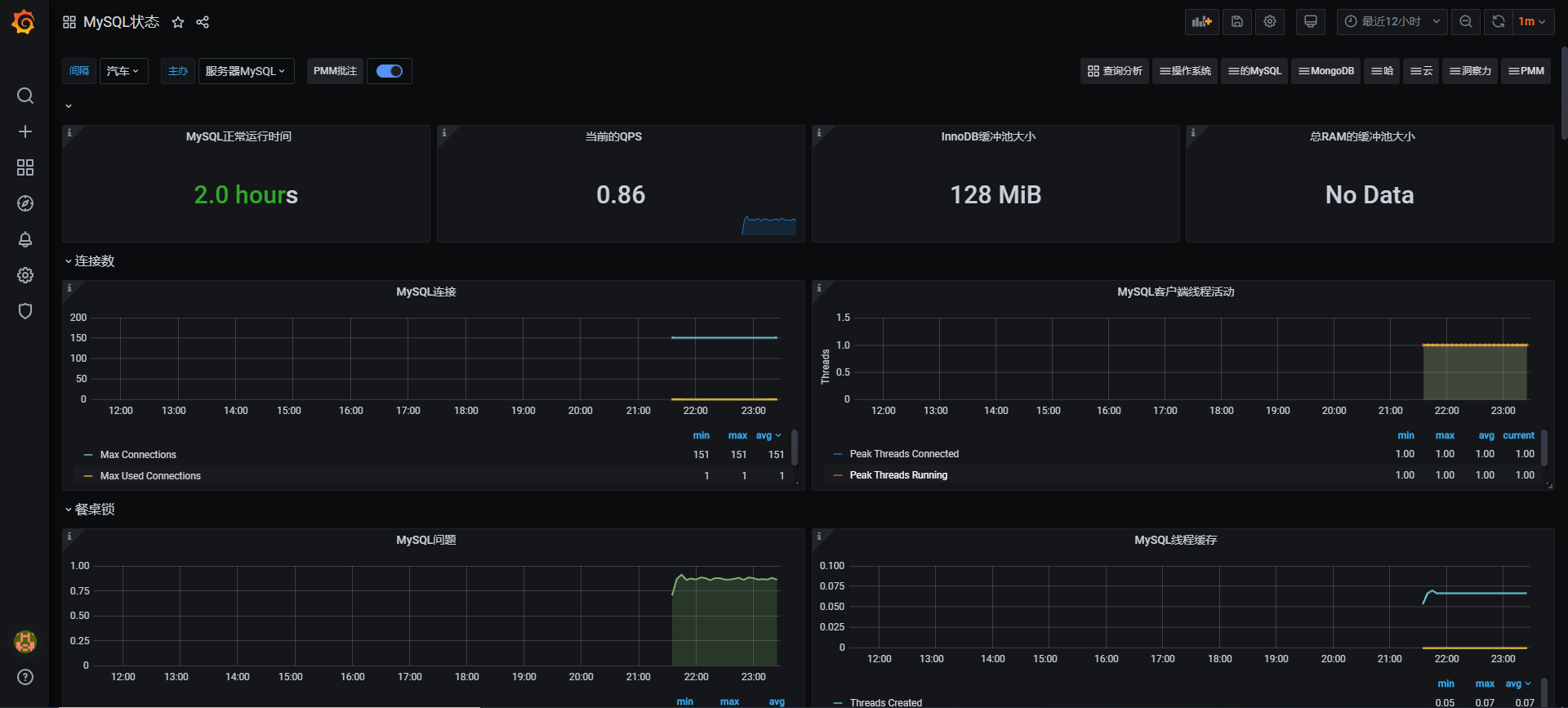Viewport: 1568px width, 708px height.
Task: Zoom out the time range
Action: pos(1466,22)
